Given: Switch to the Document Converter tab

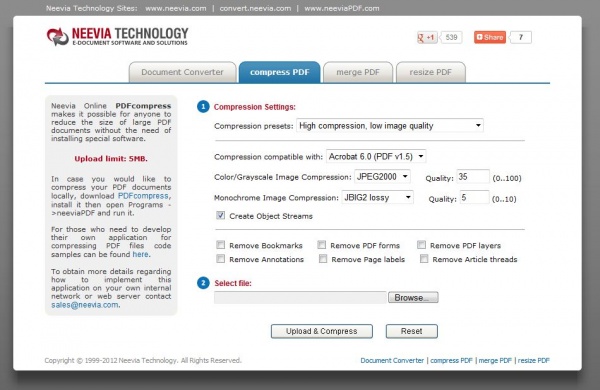Looking at the screenshot, I should (182, 72).
